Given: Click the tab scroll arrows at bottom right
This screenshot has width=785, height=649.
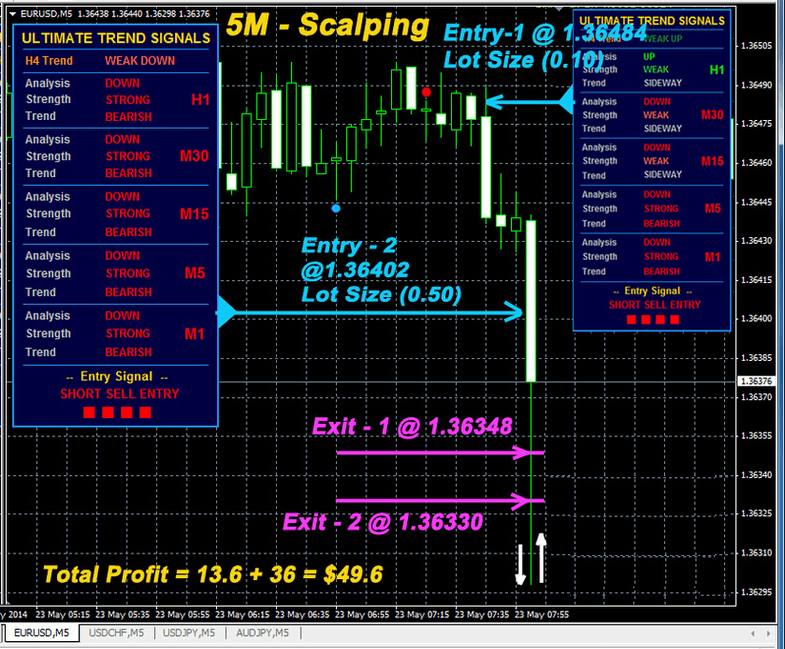Looking at the screenshot, I should point(770,633).
